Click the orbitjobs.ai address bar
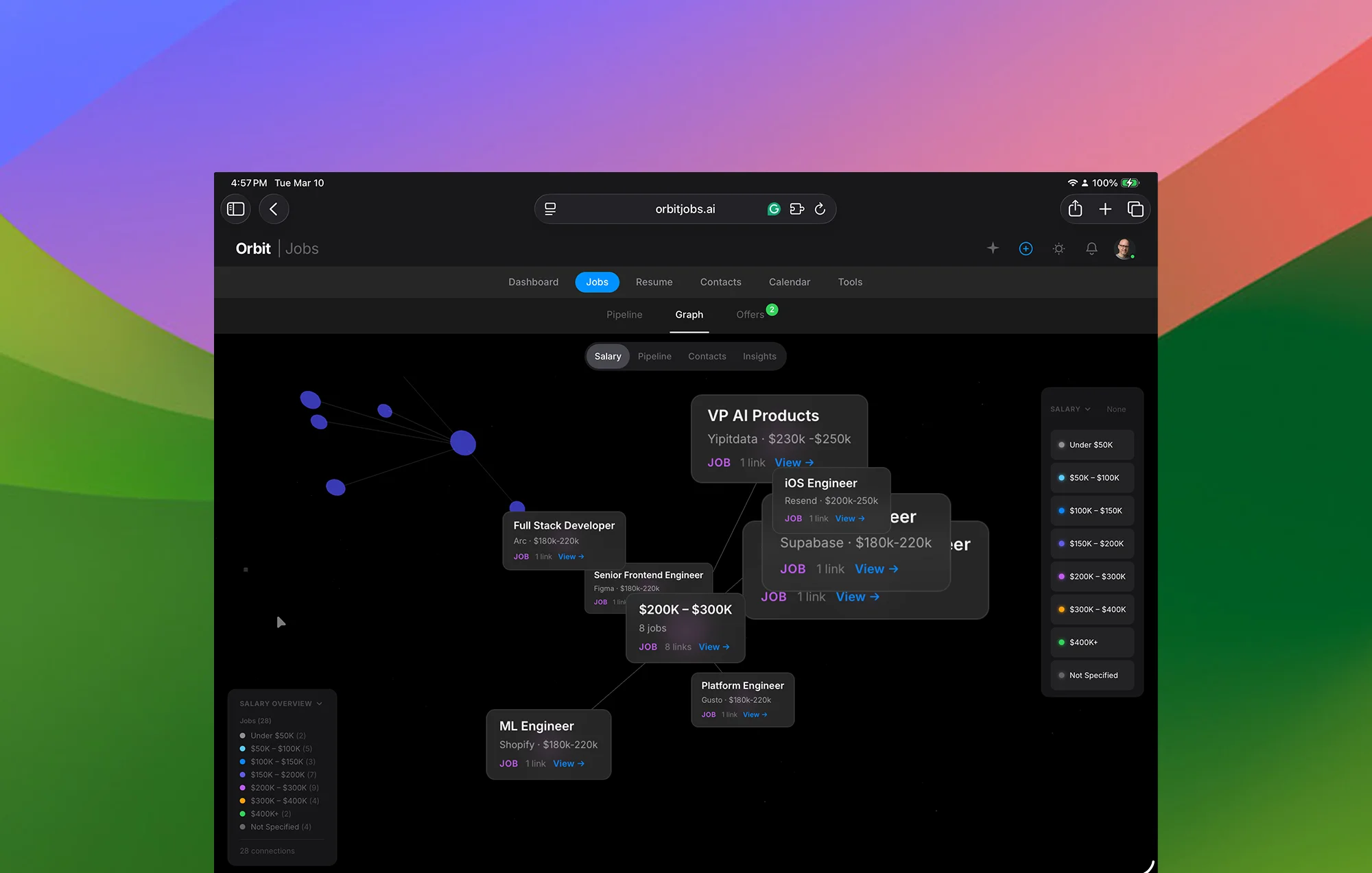The width and height of the screenshot is (1372, 873). coord(685,208)
